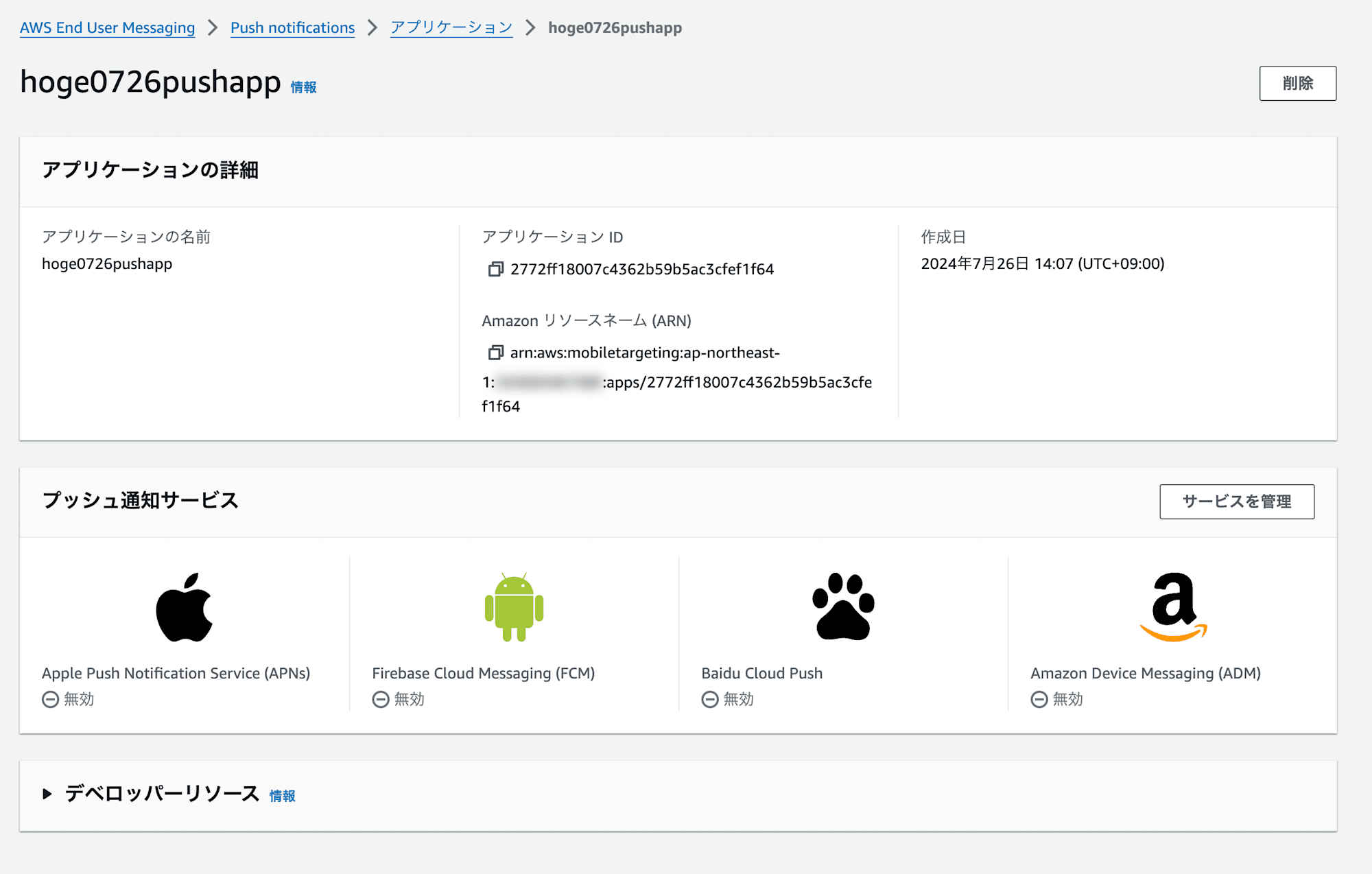Viewport: 1372px width, 874px height.
Task: Click the ARN text arn:aws:mobiletargeting:ap-northeast-
Action: pos(645,353)
